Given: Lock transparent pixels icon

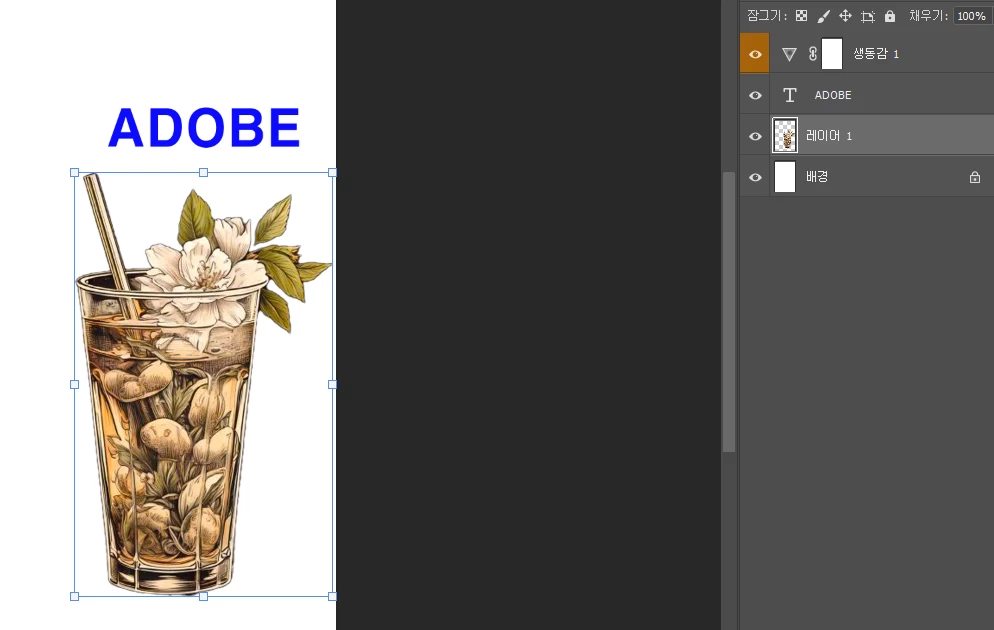Looking at the screenshot, I should click(801, 16).
